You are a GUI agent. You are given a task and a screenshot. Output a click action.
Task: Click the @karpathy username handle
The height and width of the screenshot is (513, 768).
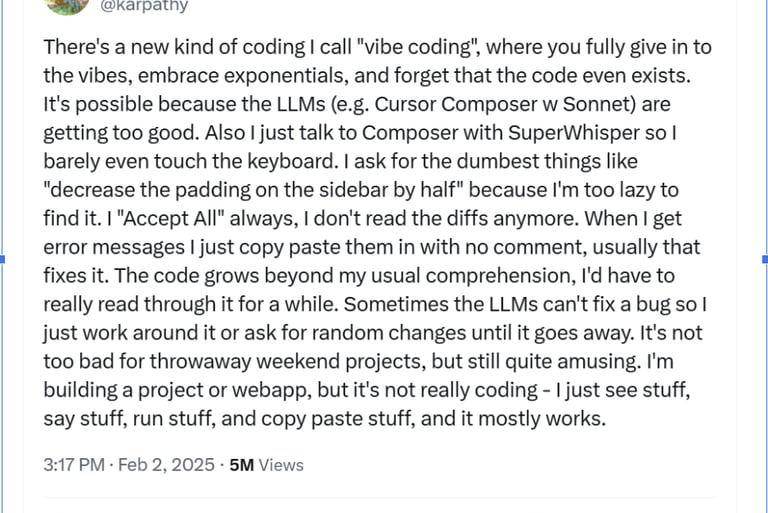pos(144,6)
